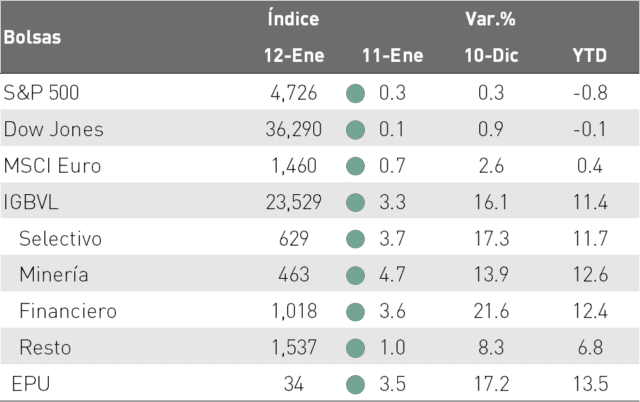Select the green dot in Selectivo row
The image size is (640, 402).
coord(355,239)
